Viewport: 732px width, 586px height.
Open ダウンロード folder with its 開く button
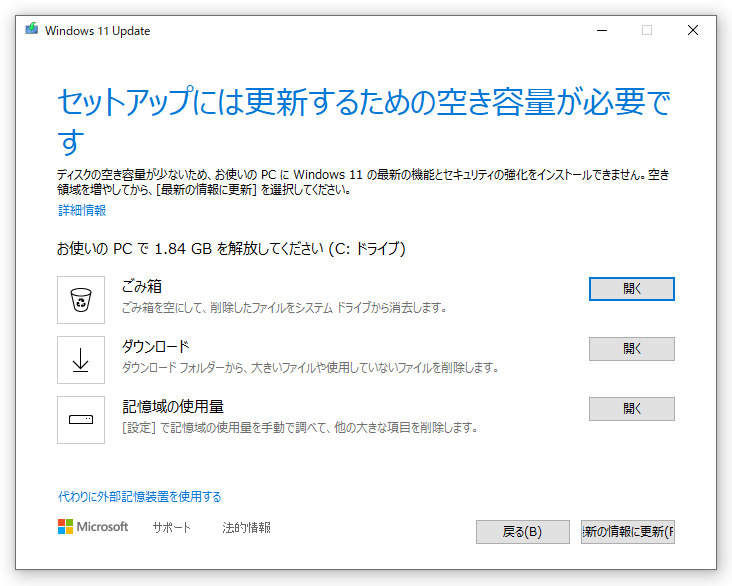pos(632,349)
